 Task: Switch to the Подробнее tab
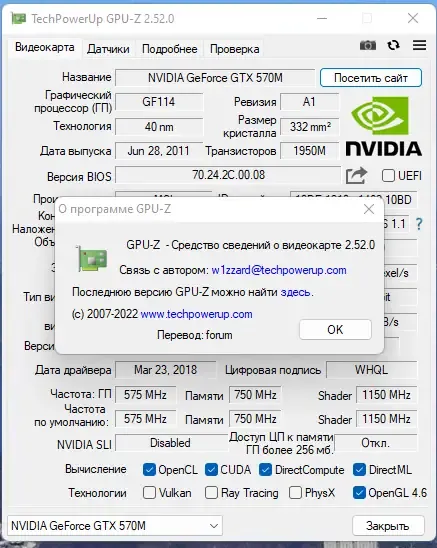170,49
